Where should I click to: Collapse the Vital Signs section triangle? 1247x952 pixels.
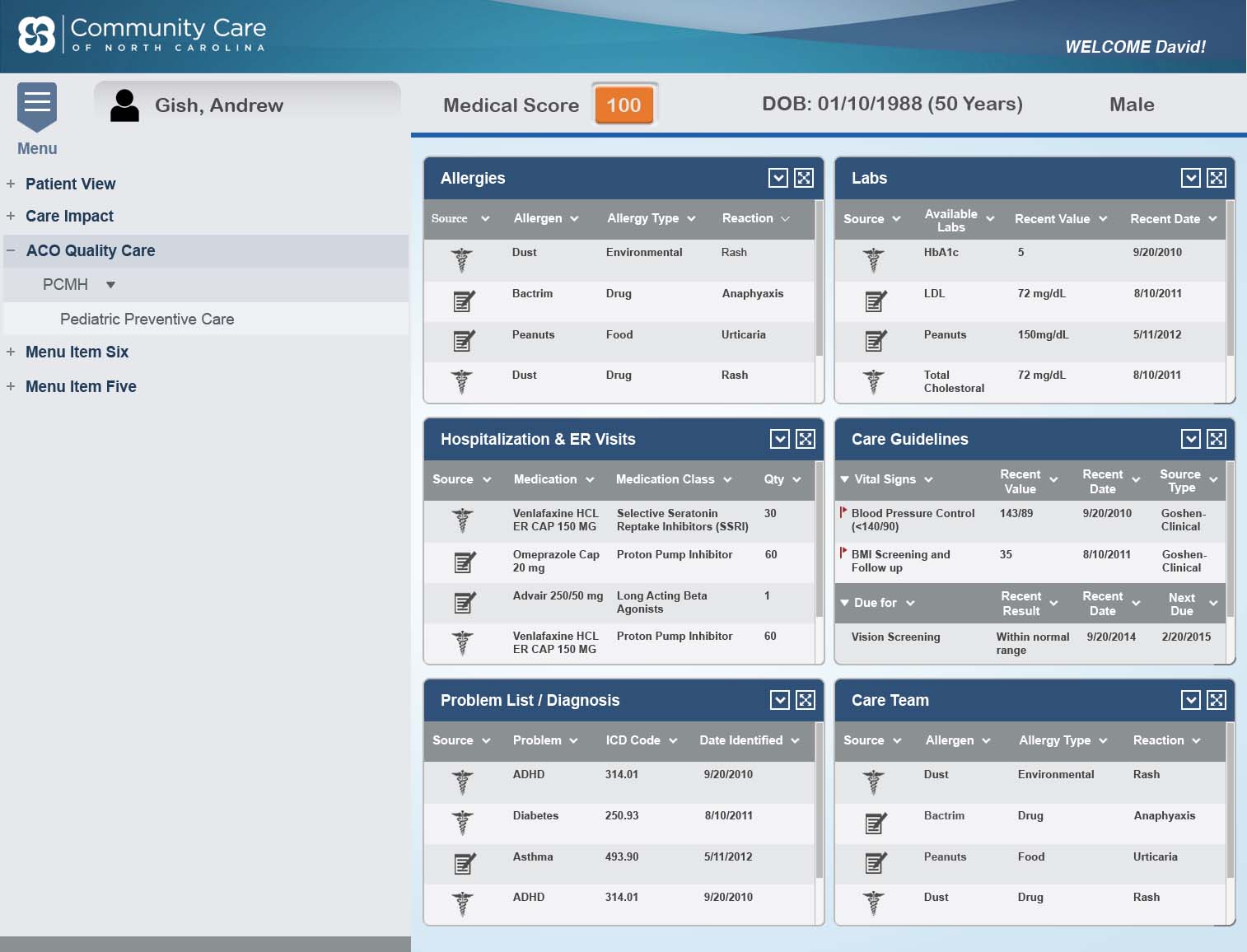(844, 479)
